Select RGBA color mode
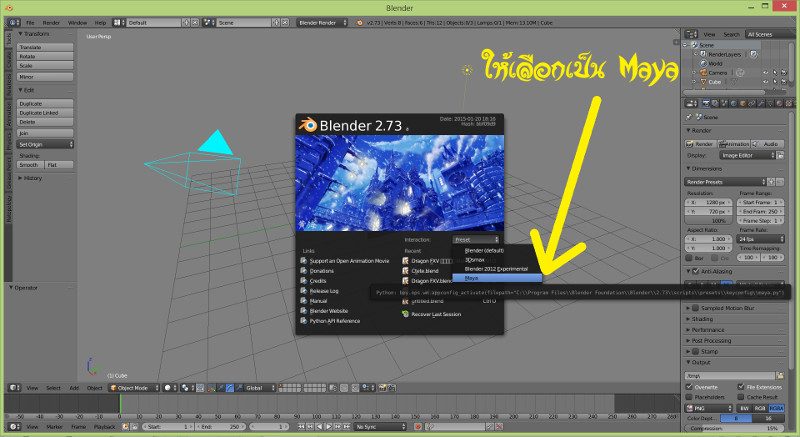The image size is (800, 437). pos(776,408)
